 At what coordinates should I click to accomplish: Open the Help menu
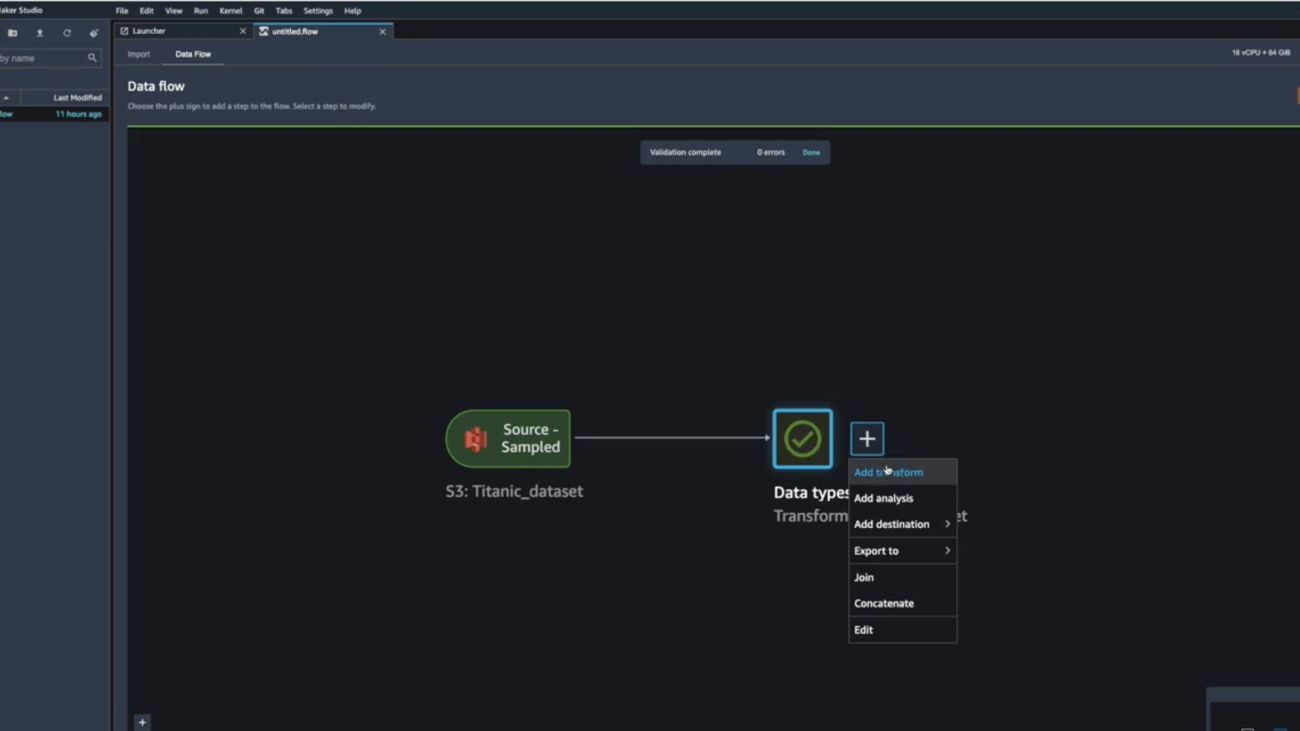(x=353, y=11)
